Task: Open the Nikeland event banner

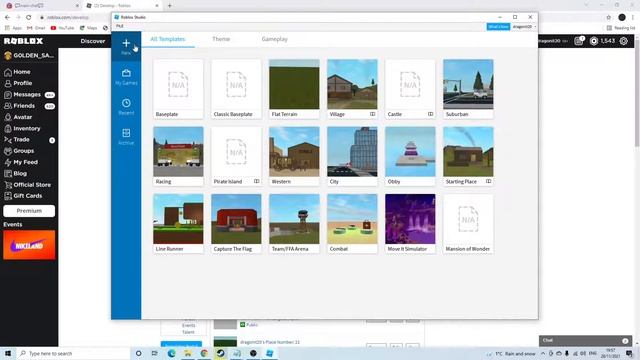Action: [x=29, y=245]
